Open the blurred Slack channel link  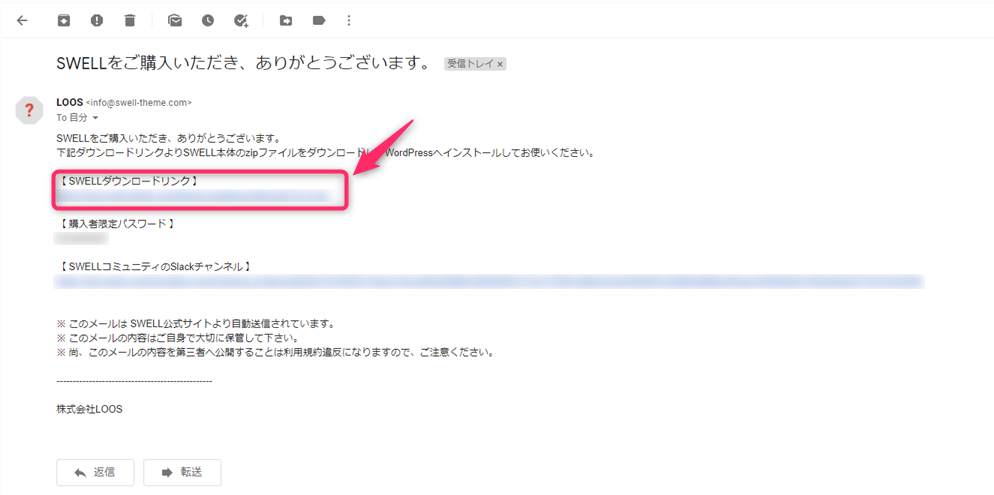click(x=489, y=281)
